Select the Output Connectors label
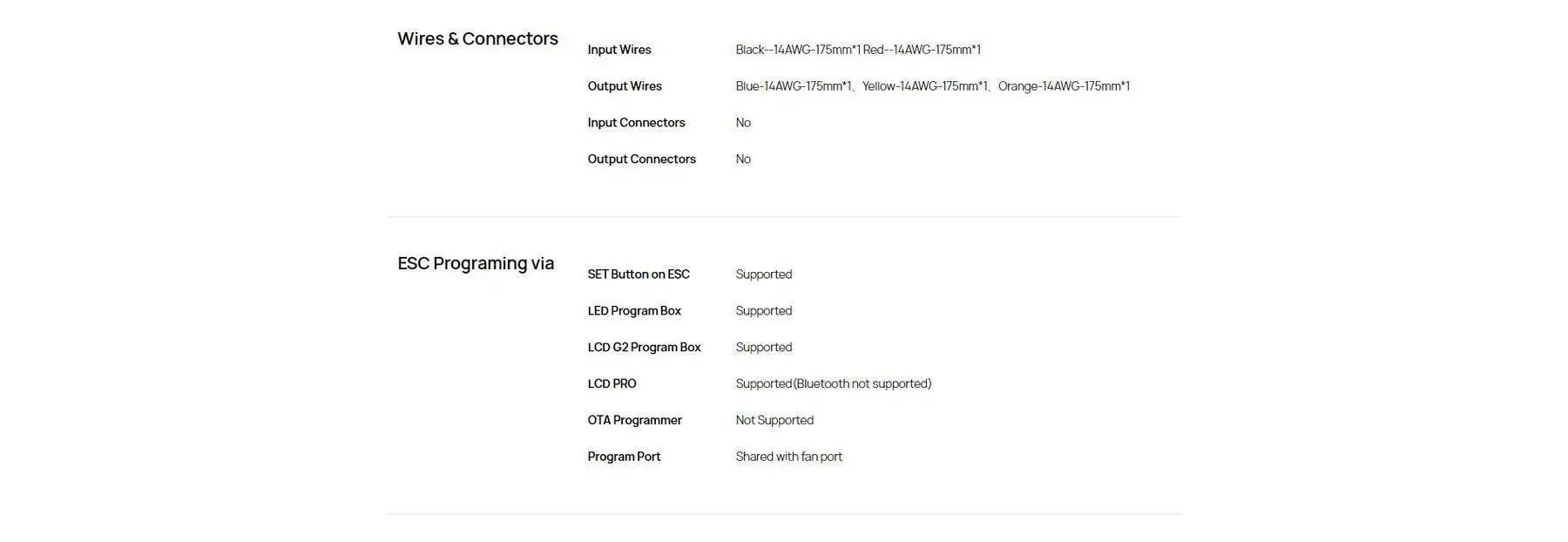Viewport: 1568px width, 542px height. click(641, 159)
